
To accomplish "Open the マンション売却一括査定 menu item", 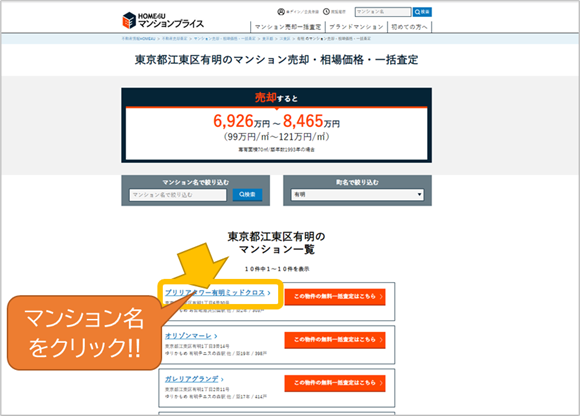I will (x=288, y=27).
